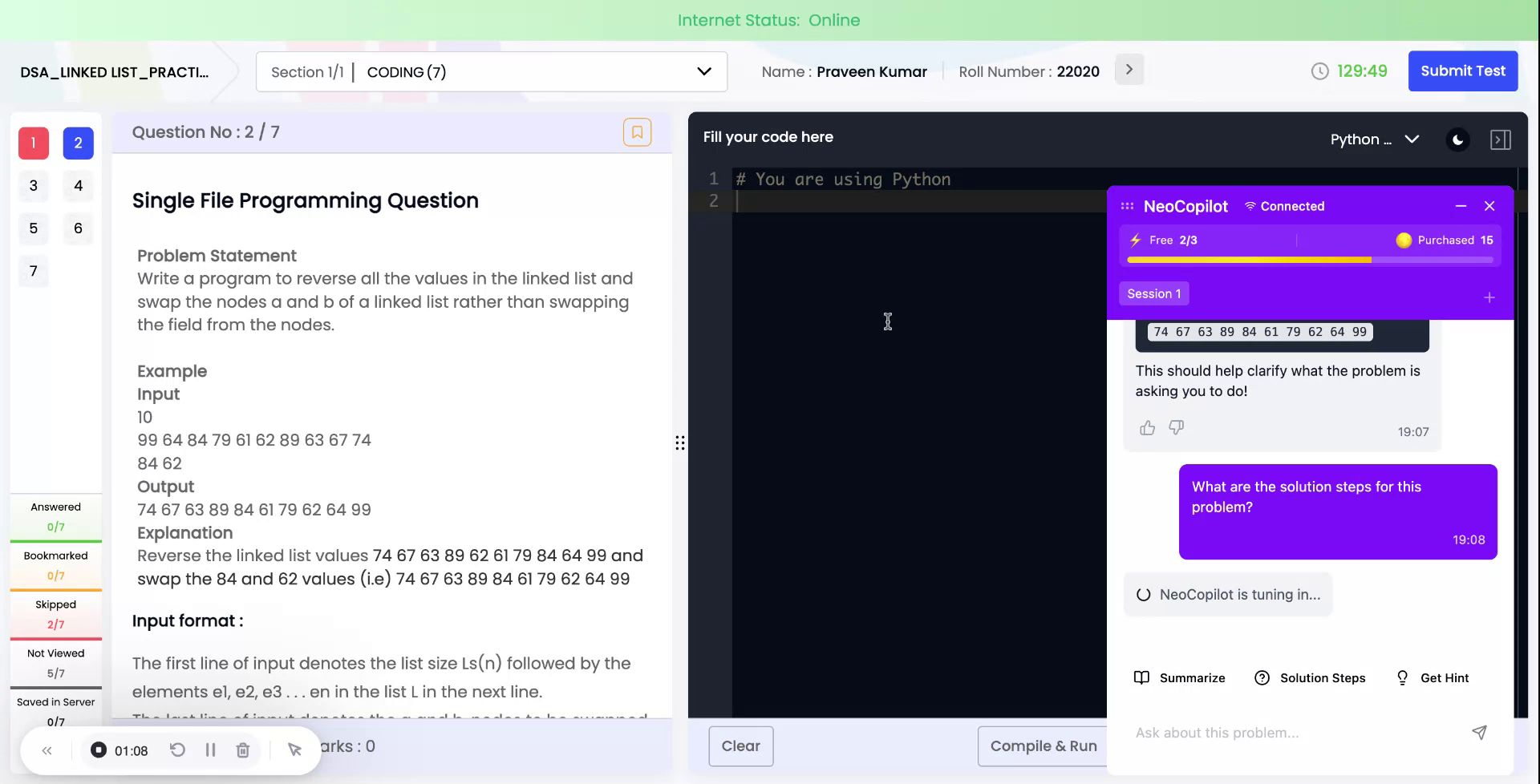This screenshot has height=784, width=1540.
Task: Bookmark the current question
Action: pyautogui.click(x=638, y=131)
